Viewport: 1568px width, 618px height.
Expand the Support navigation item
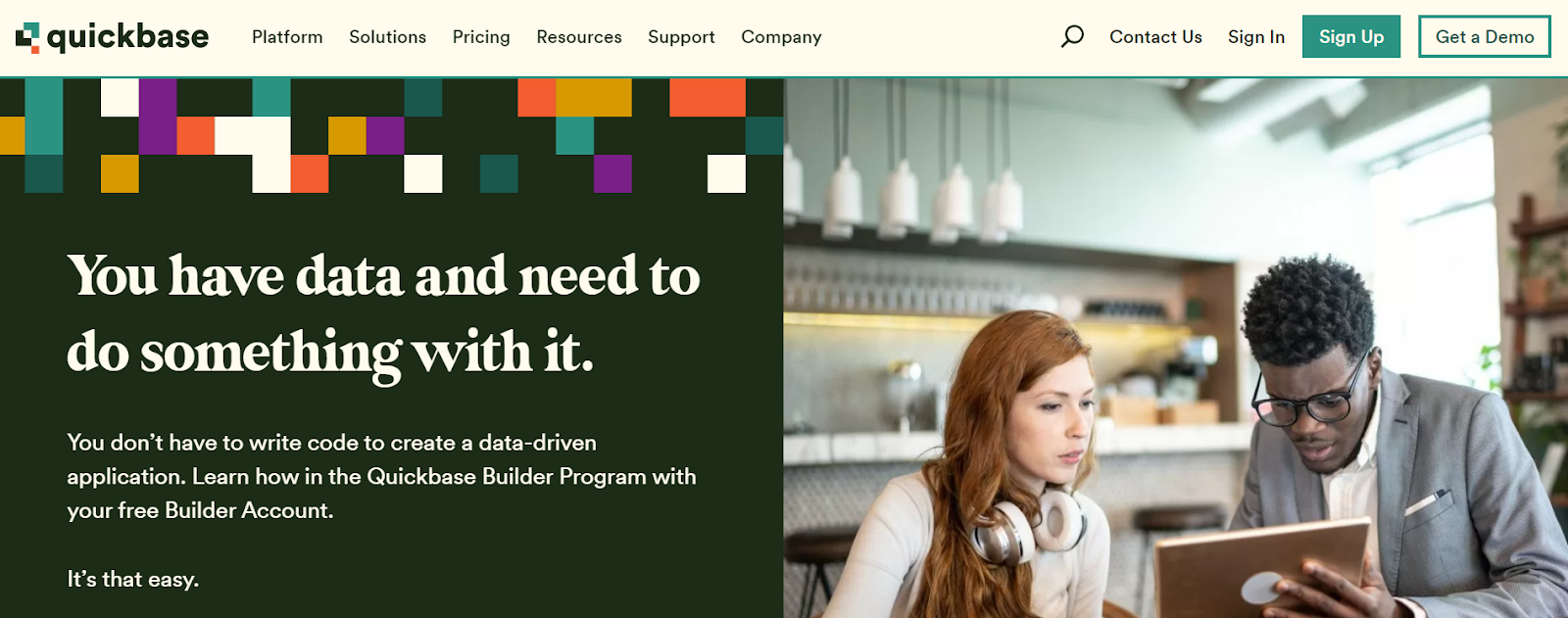(681, 37)
